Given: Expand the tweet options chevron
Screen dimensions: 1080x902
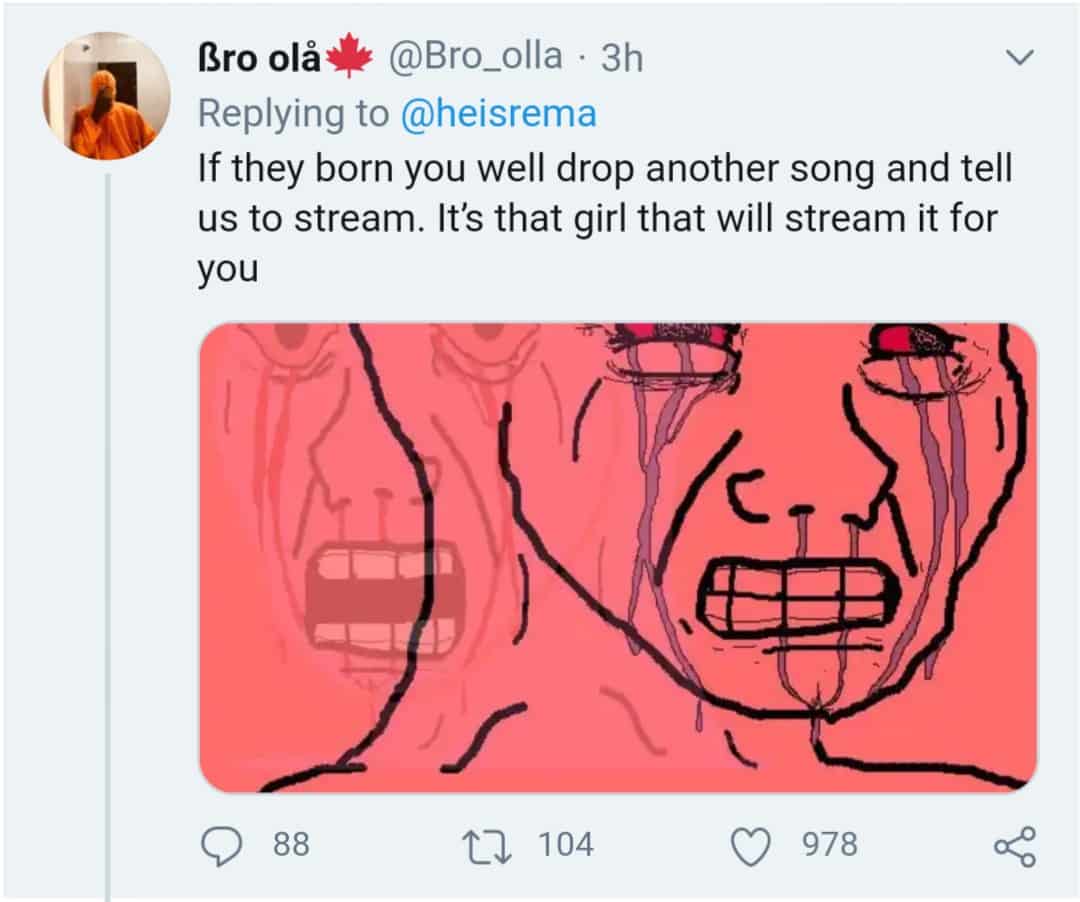Looking at the screenshot, I should pos(1019,57).
